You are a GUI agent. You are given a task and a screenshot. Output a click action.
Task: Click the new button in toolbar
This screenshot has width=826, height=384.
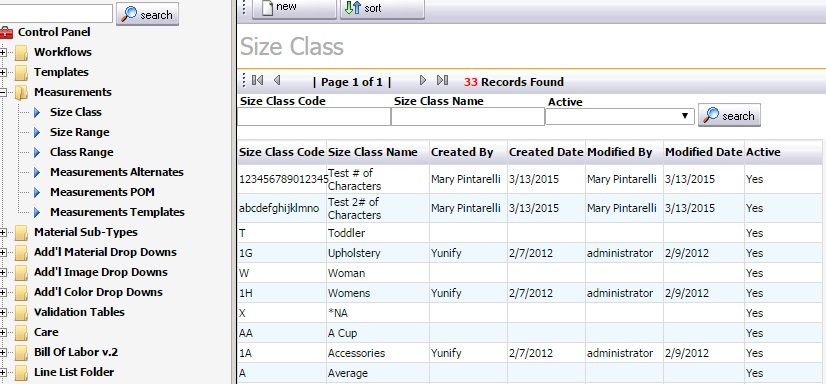294,8
